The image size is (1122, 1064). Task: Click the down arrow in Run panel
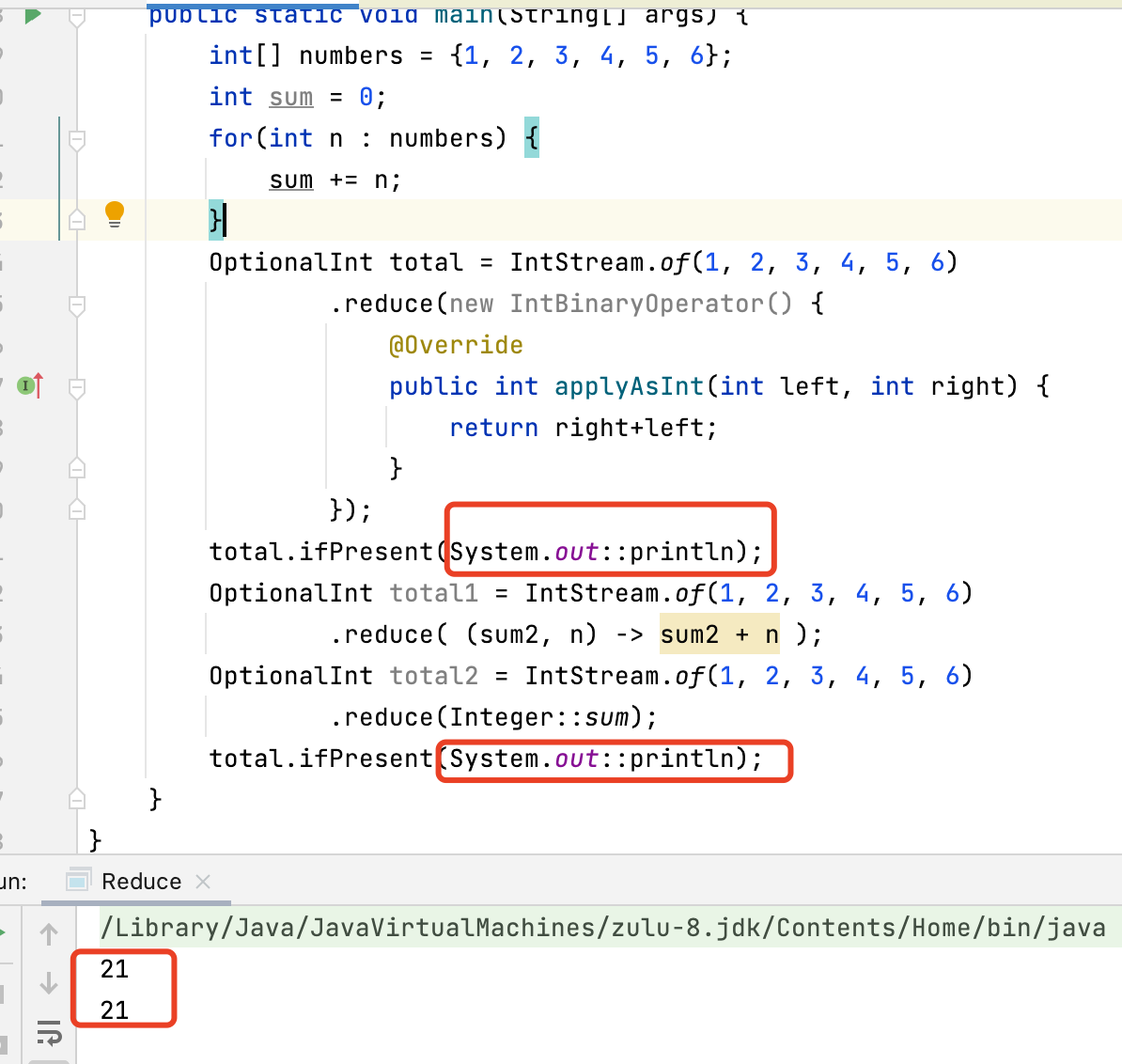pos(49,984)
